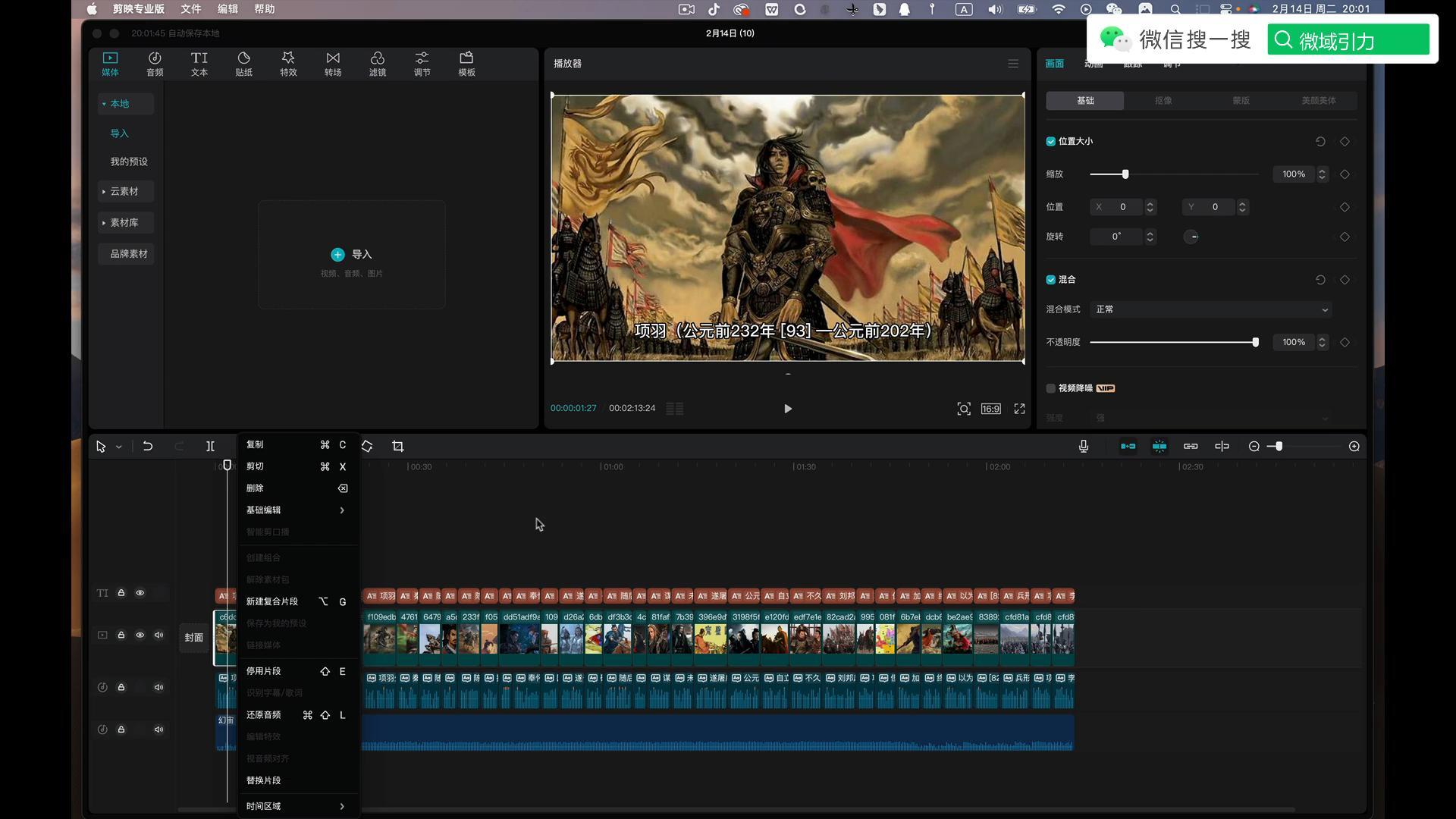Toggle main track magnet snap icon
1456x819 pixels.
(1128, 447)
